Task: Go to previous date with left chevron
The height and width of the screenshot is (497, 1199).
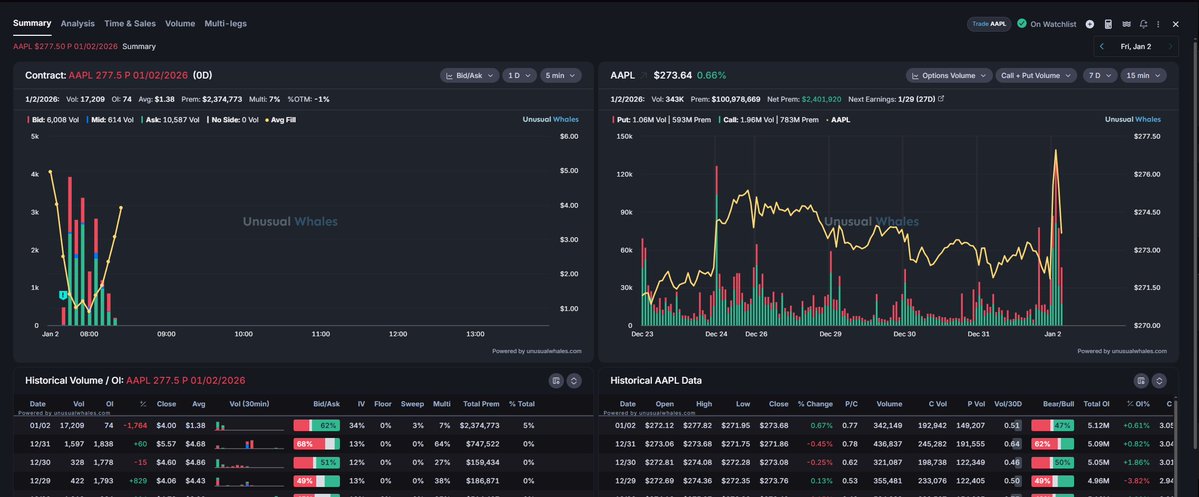Action: click(1102, 47)
